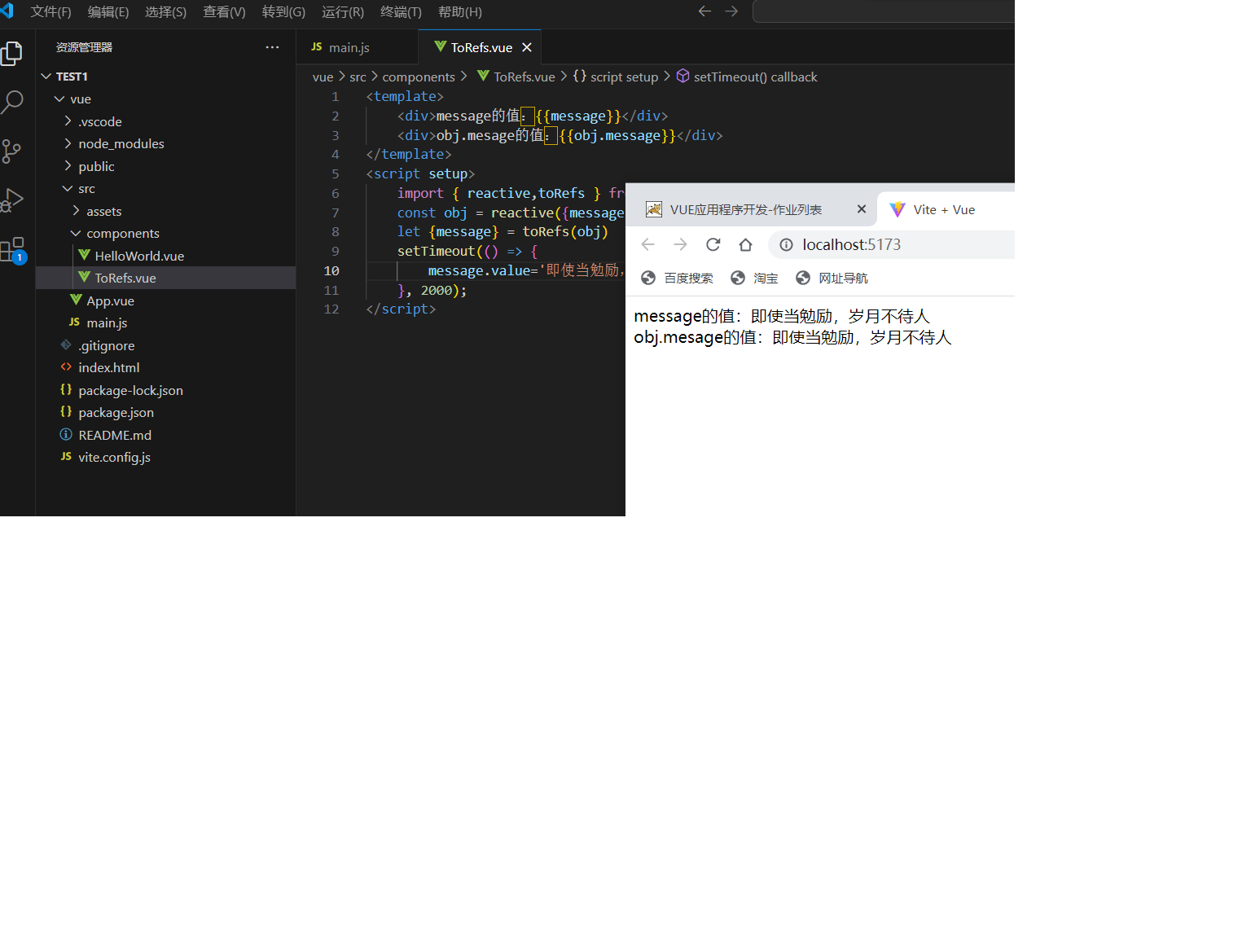Screen dimensions: 1251x952
Task: Collapse the components folder
Action: click(x=165, y=233)
